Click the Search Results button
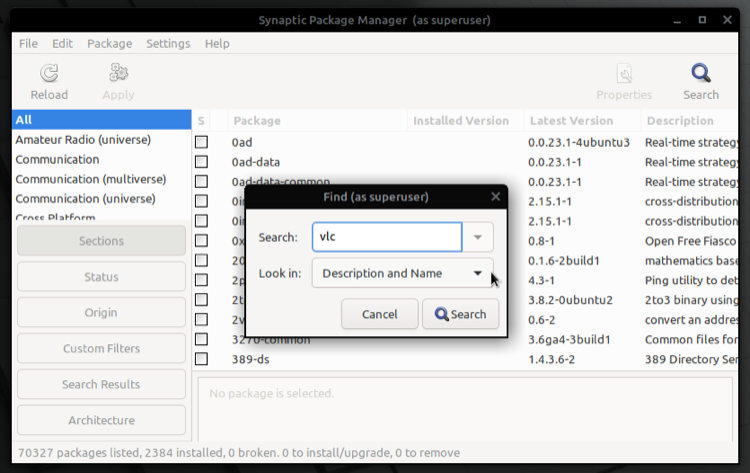750x473 pixels. tap(101, 384)
